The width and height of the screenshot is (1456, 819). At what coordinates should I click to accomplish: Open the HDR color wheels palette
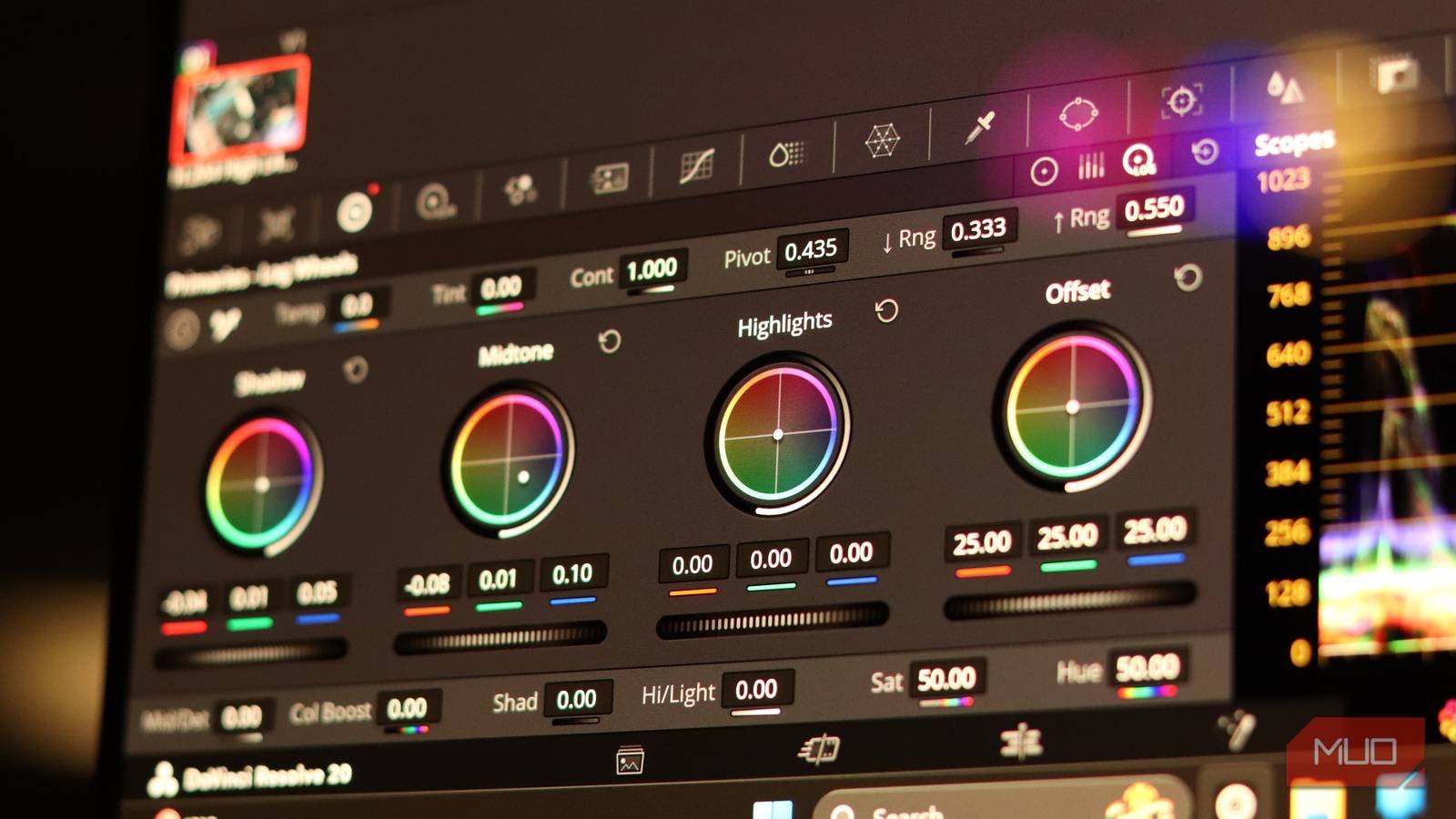(435, 201)
